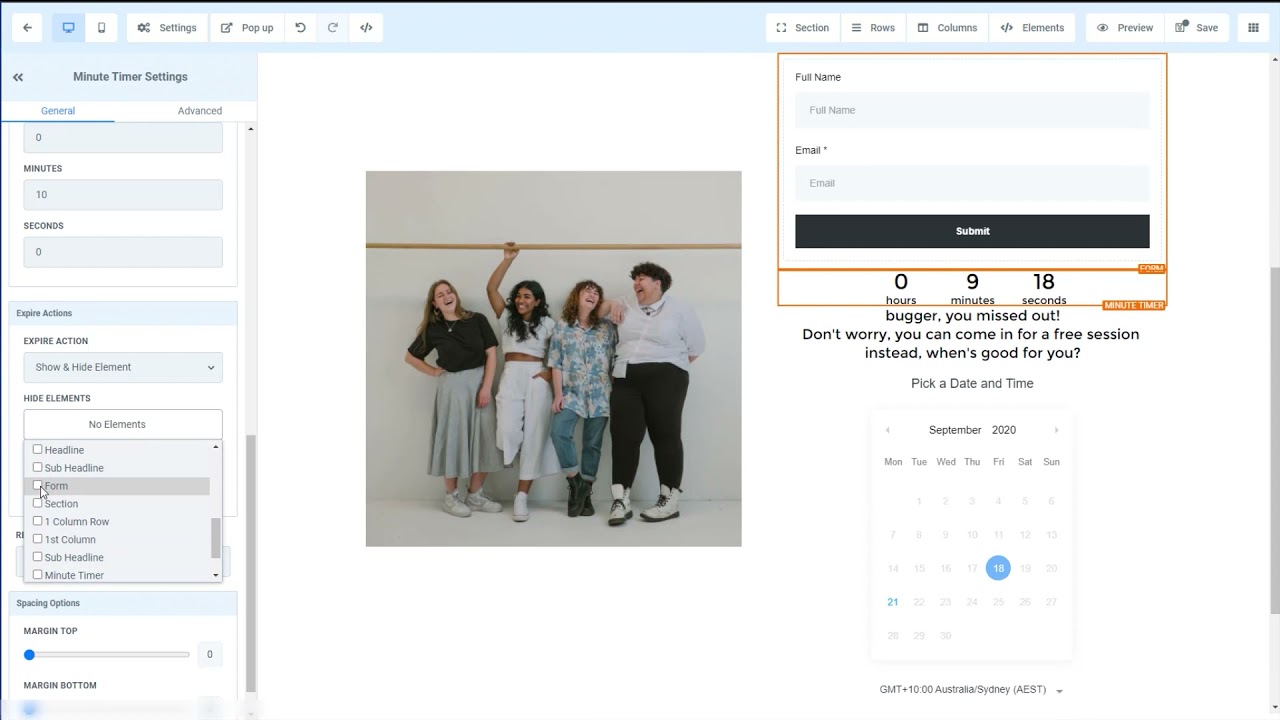The height and width of the screenshot is (720, 1280).
Task: Click the Spacing Options section header
Action: [123, 603]
